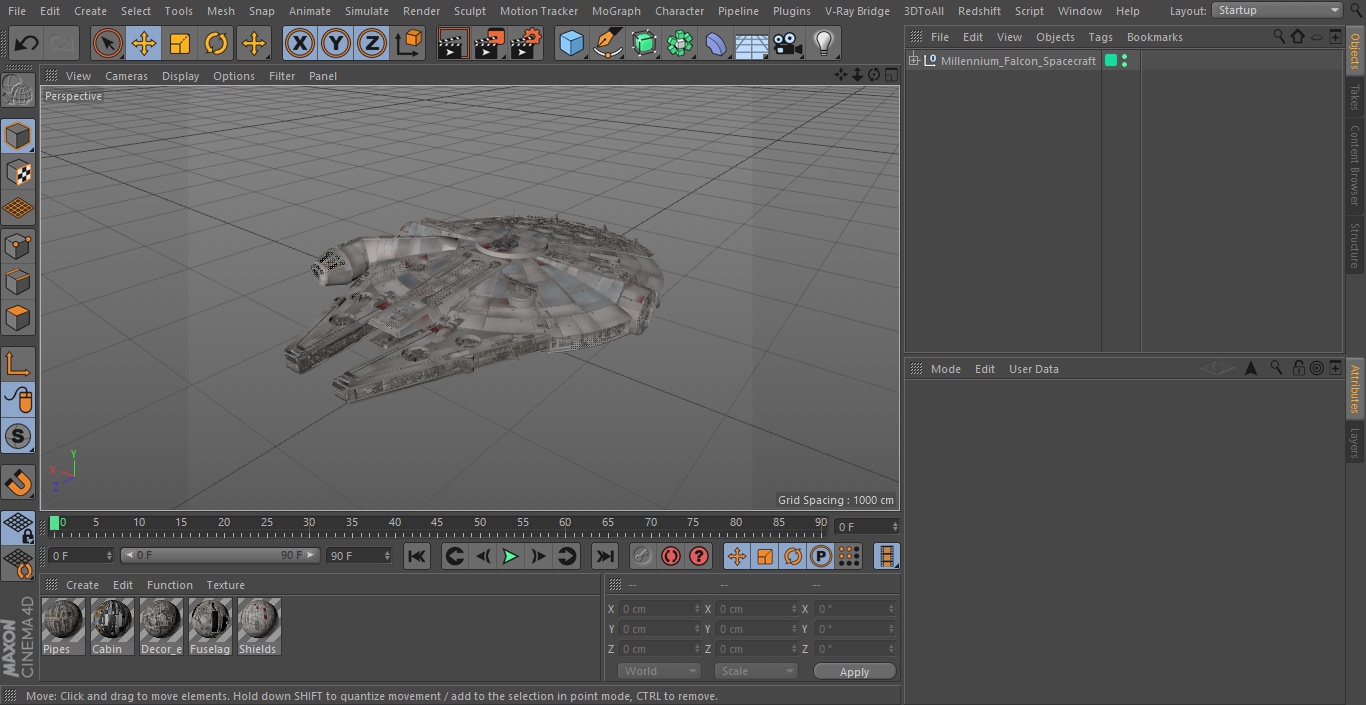The height and width of the screenshot is (705, 1366).
Task: Open Attributes Mode menu
Action: tap(945, 369)
